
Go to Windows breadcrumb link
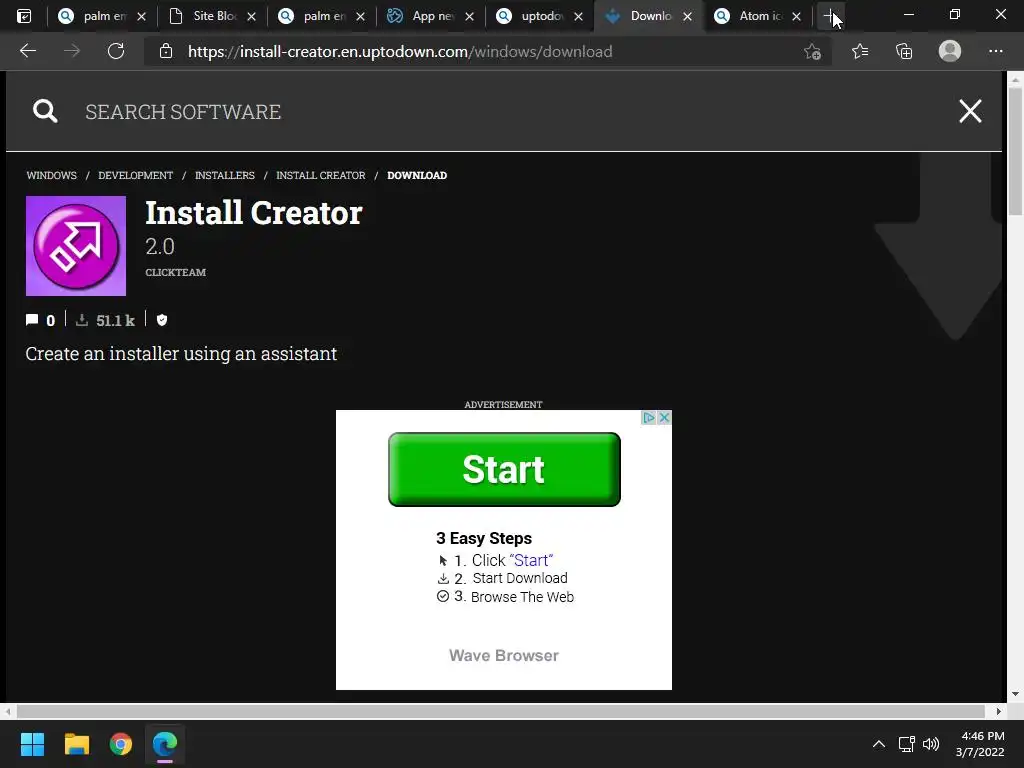pos(52,175)
